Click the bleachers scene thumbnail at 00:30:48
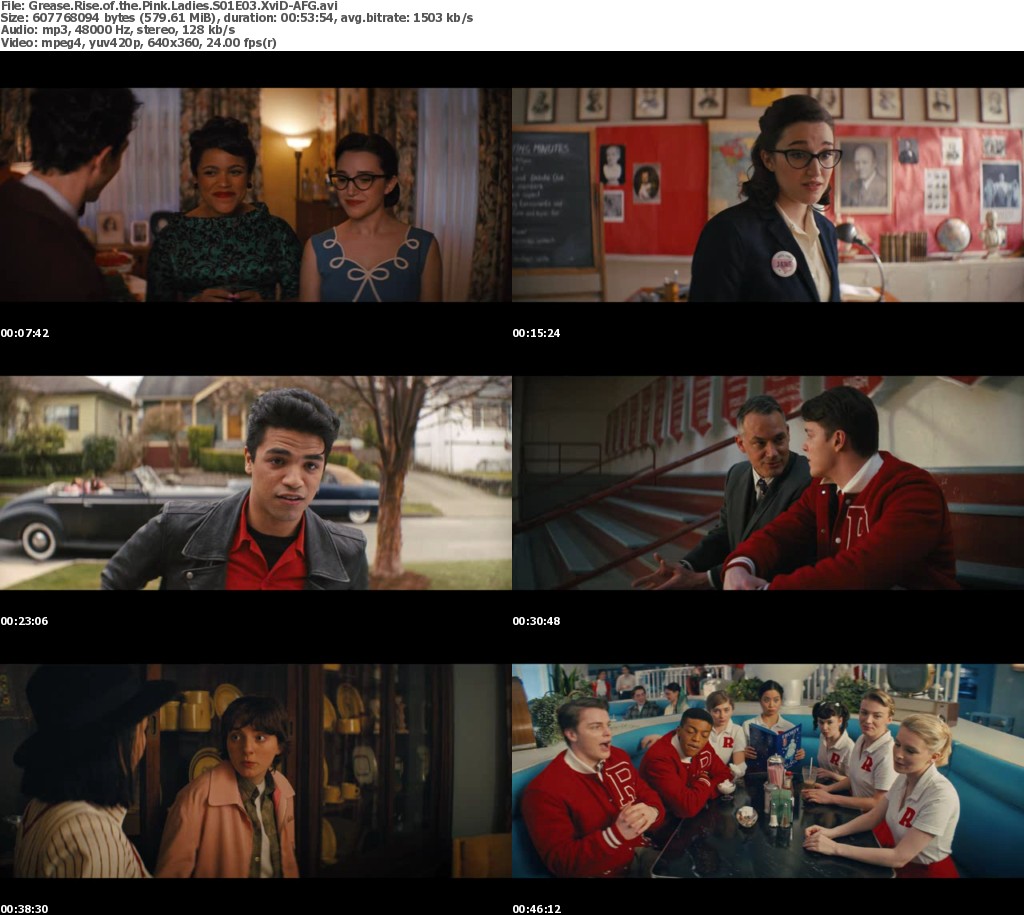Viewport: 1024px width, 915px height. (x=767, y=482)
